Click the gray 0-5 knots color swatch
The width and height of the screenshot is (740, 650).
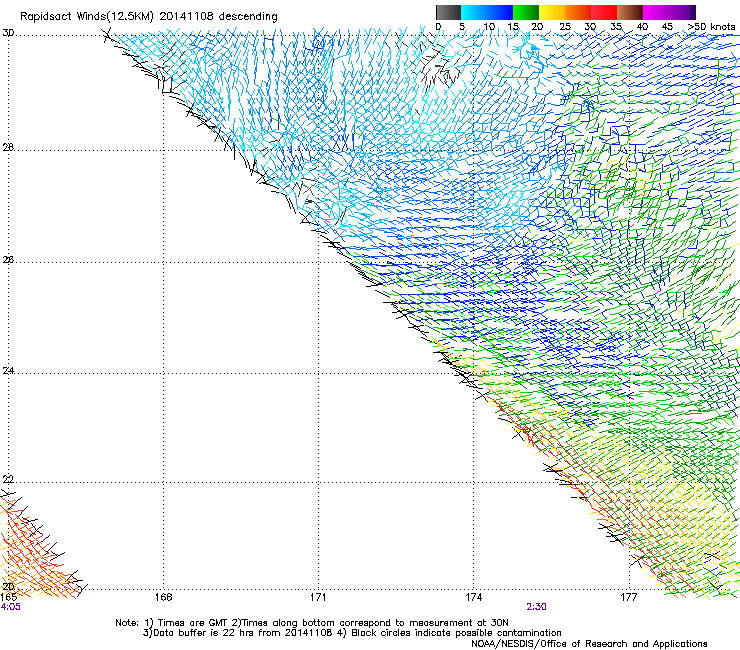point(448,12)
